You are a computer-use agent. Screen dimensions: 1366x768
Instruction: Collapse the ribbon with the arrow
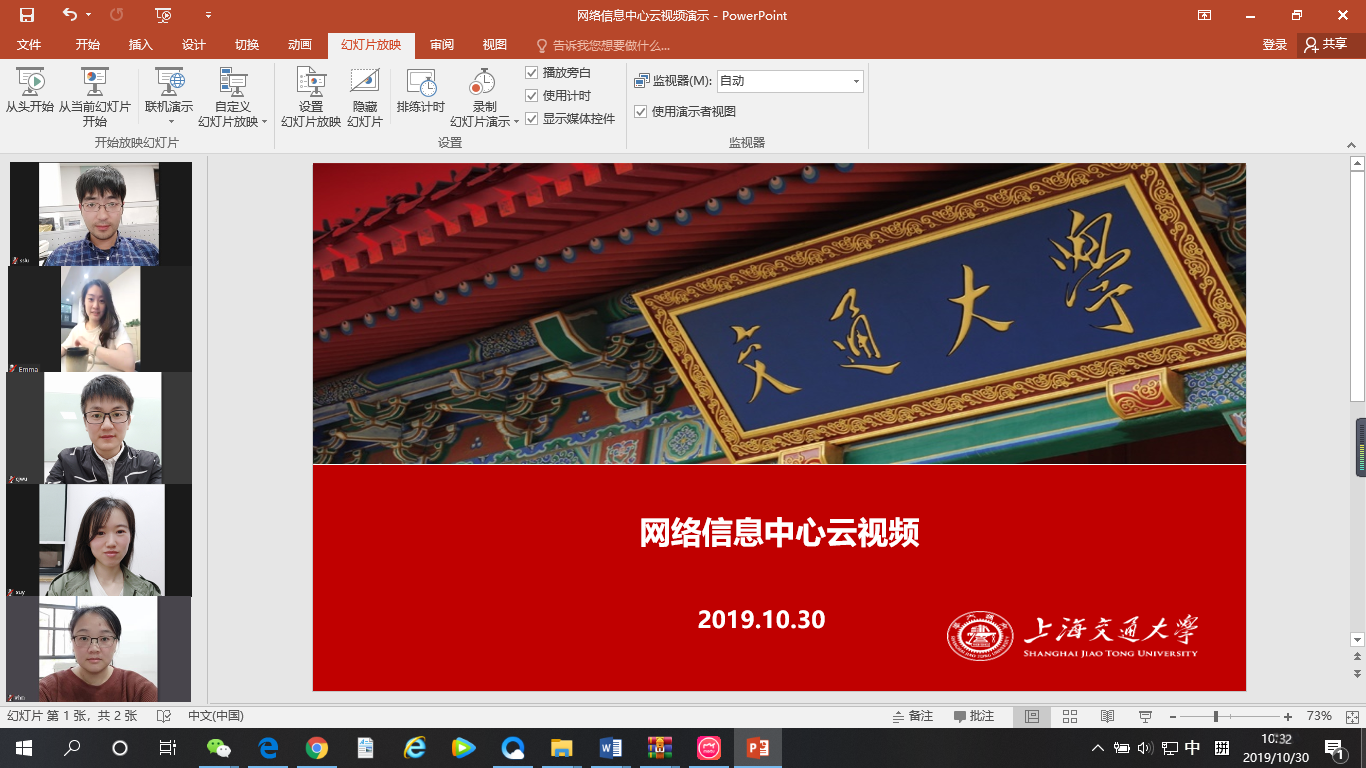click(1352, 145)
